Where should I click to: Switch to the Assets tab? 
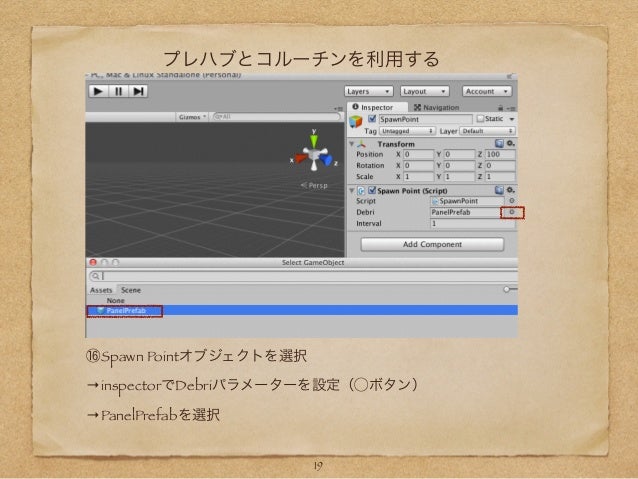coord(101,290)
